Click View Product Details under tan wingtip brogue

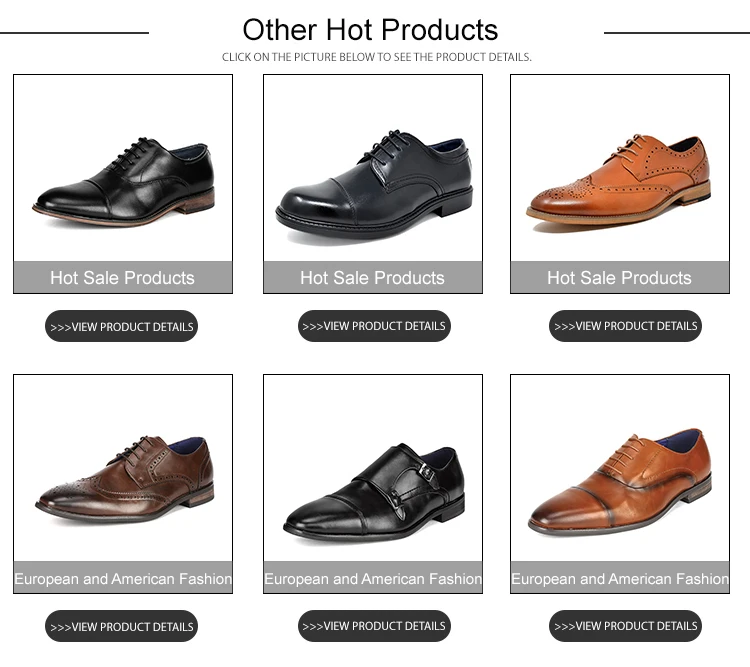point(625,326)
